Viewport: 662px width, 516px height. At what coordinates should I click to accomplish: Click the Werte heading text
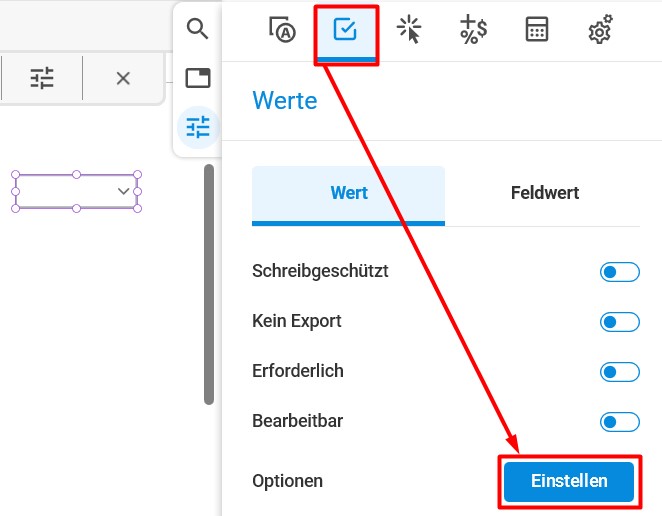point(285,100)
